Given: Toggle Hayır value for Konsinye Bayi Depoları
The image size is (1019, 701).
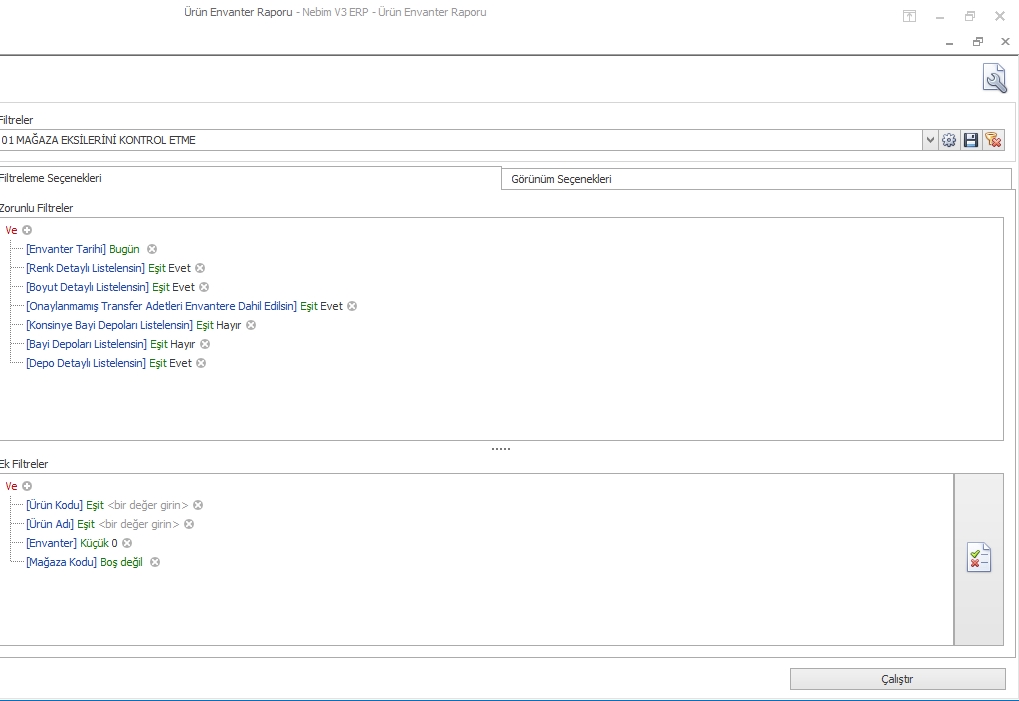Looking at the screenshot, I should [229, 325].
